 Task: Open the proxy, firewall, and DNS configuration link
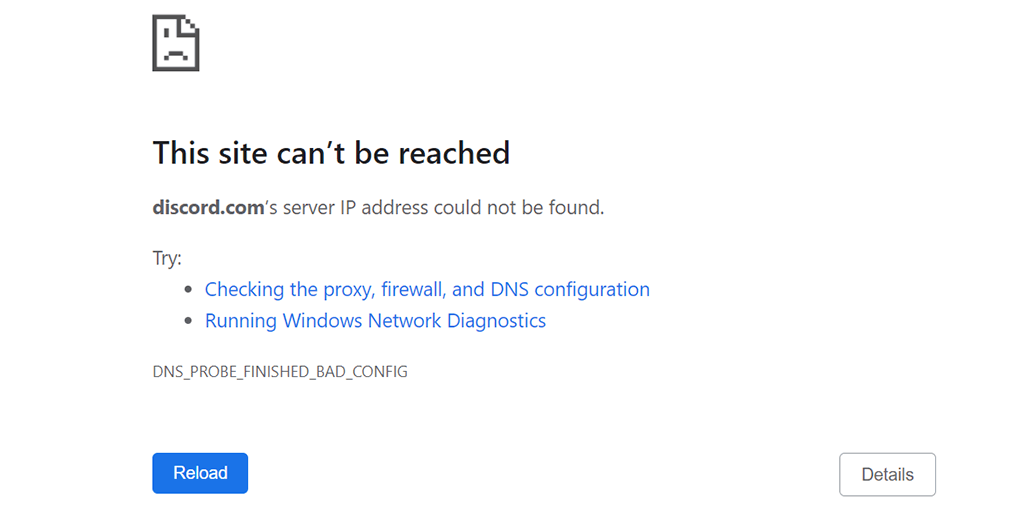[x=427, y=289]
